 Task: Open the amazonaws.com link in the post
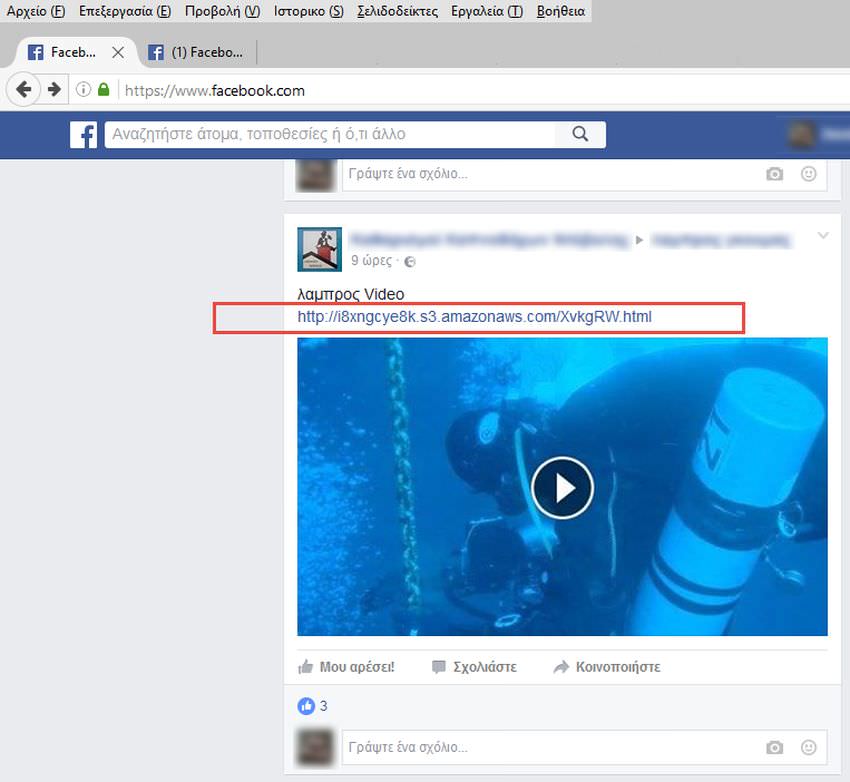pos(475,317)
